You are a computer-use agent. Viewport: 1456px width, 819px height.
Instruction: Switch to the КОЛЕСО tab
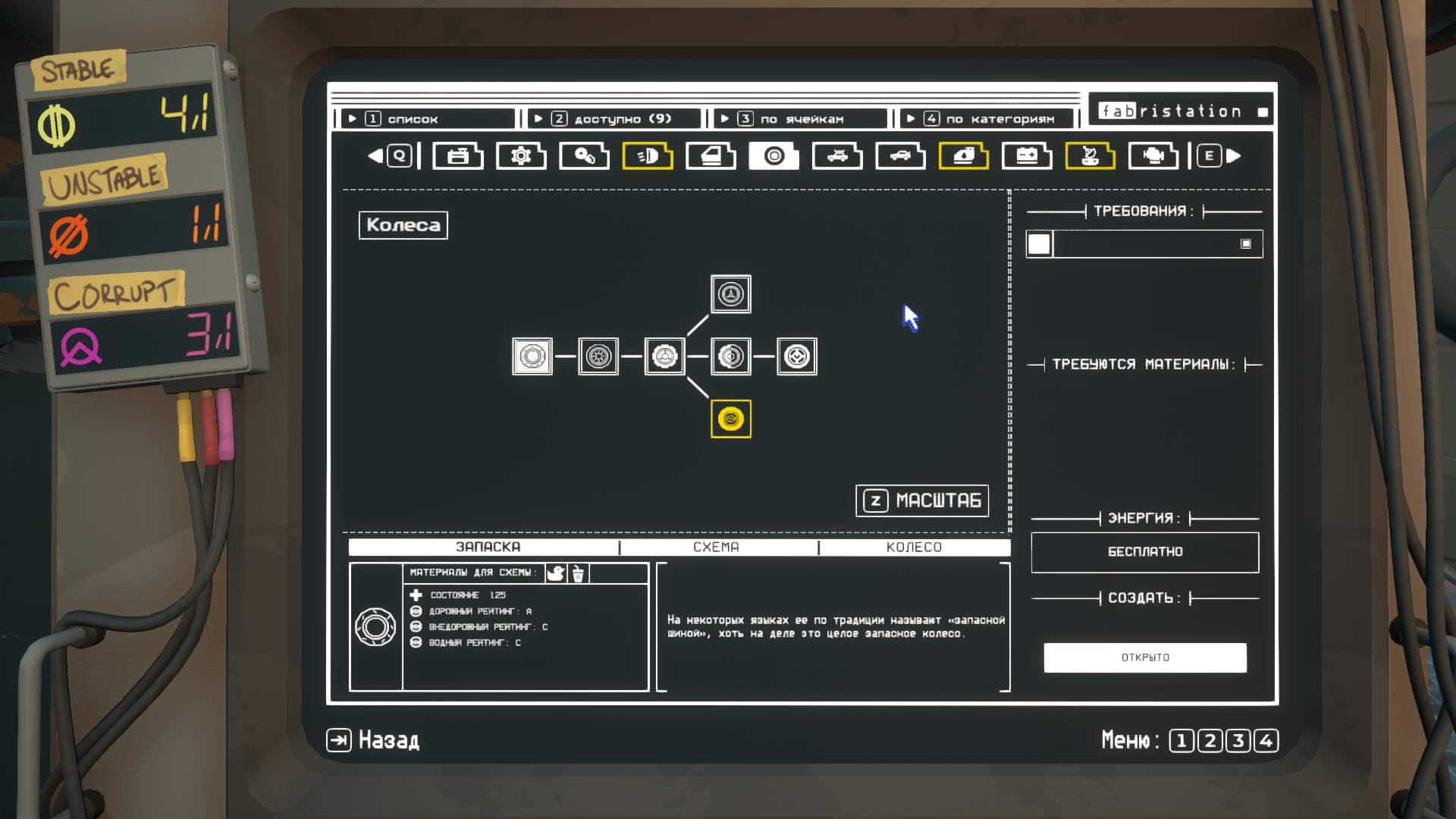click(914, 547)
